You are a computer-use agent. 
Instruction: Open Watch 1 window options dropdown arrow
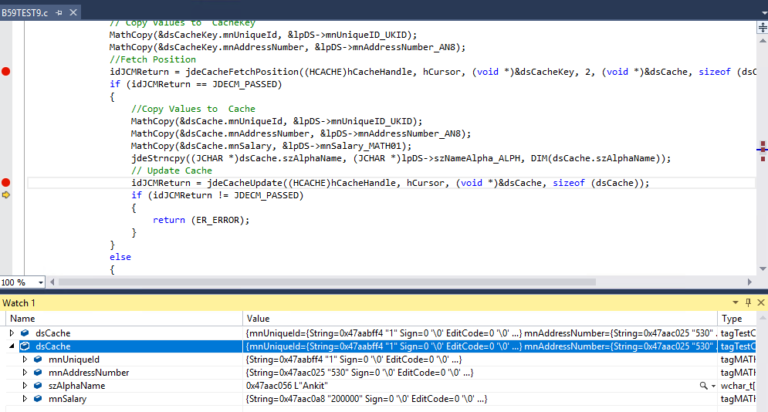tap(735, 303)
